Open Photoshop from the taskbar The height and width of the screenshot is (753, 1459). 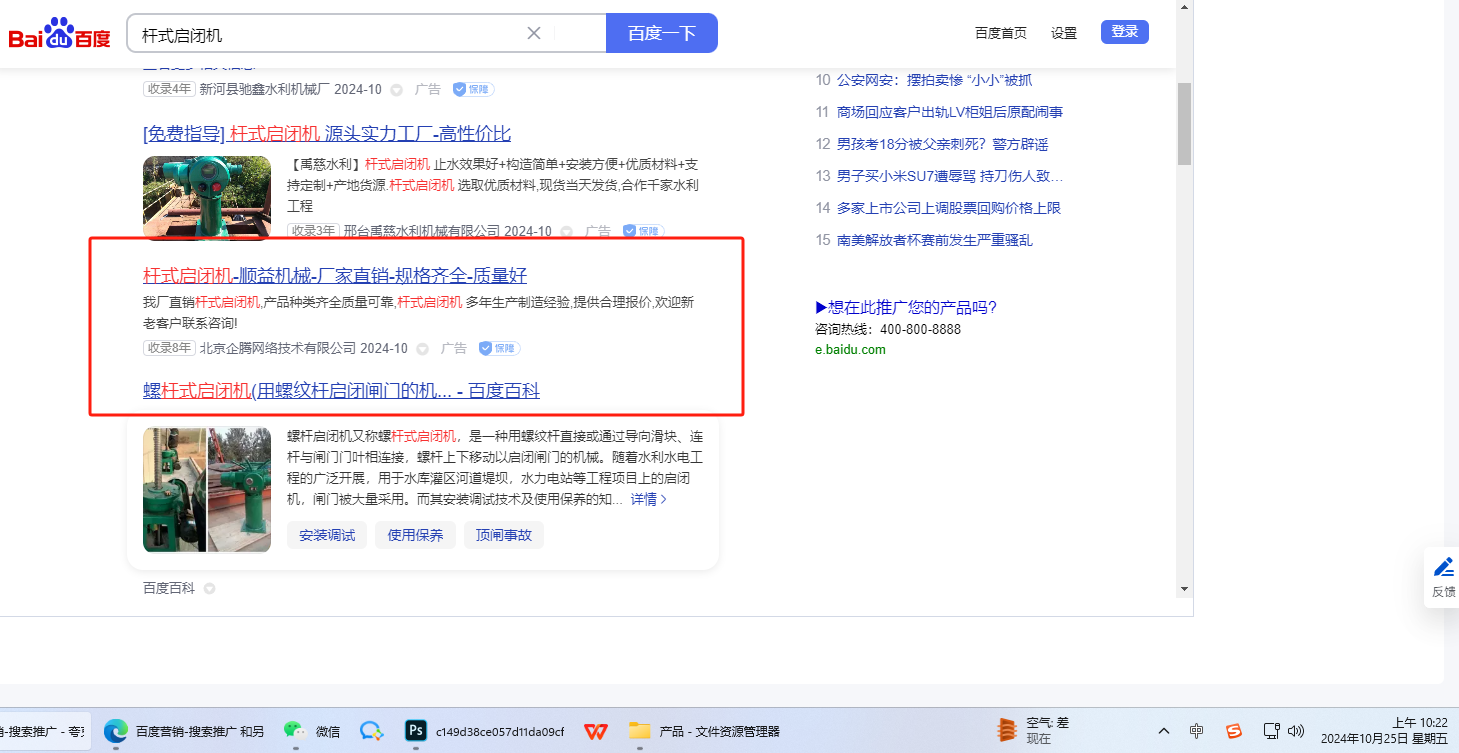pos(415,731)
